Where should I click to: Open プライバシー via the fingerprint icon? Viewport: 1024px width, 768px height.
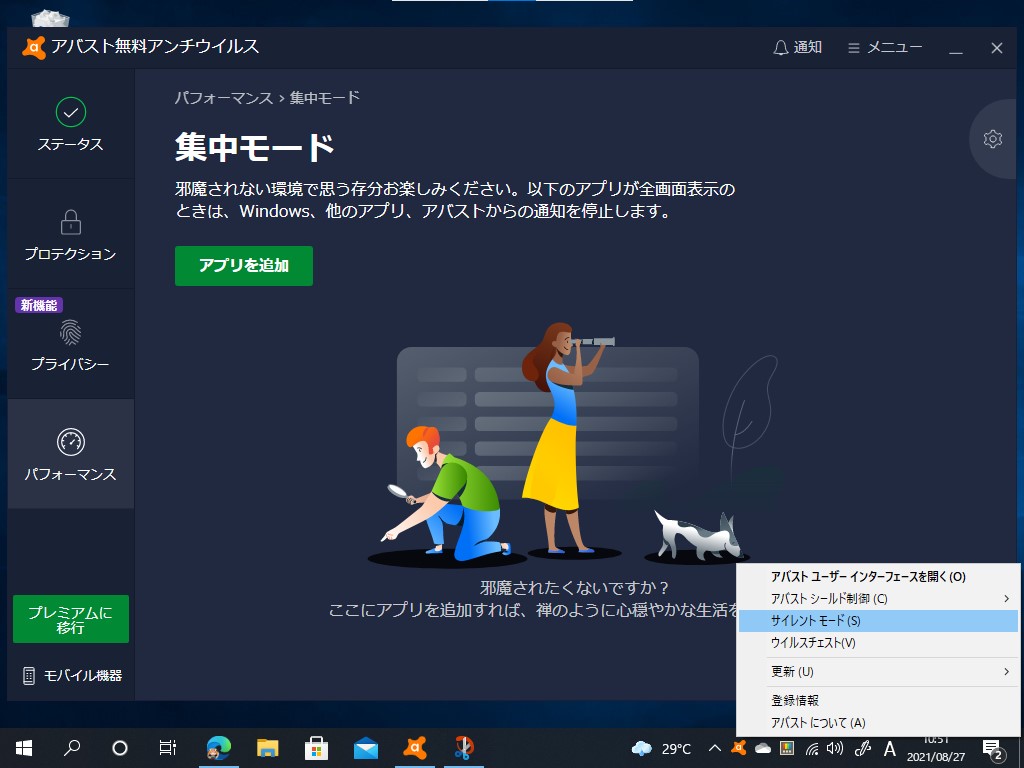coord(70,333)
